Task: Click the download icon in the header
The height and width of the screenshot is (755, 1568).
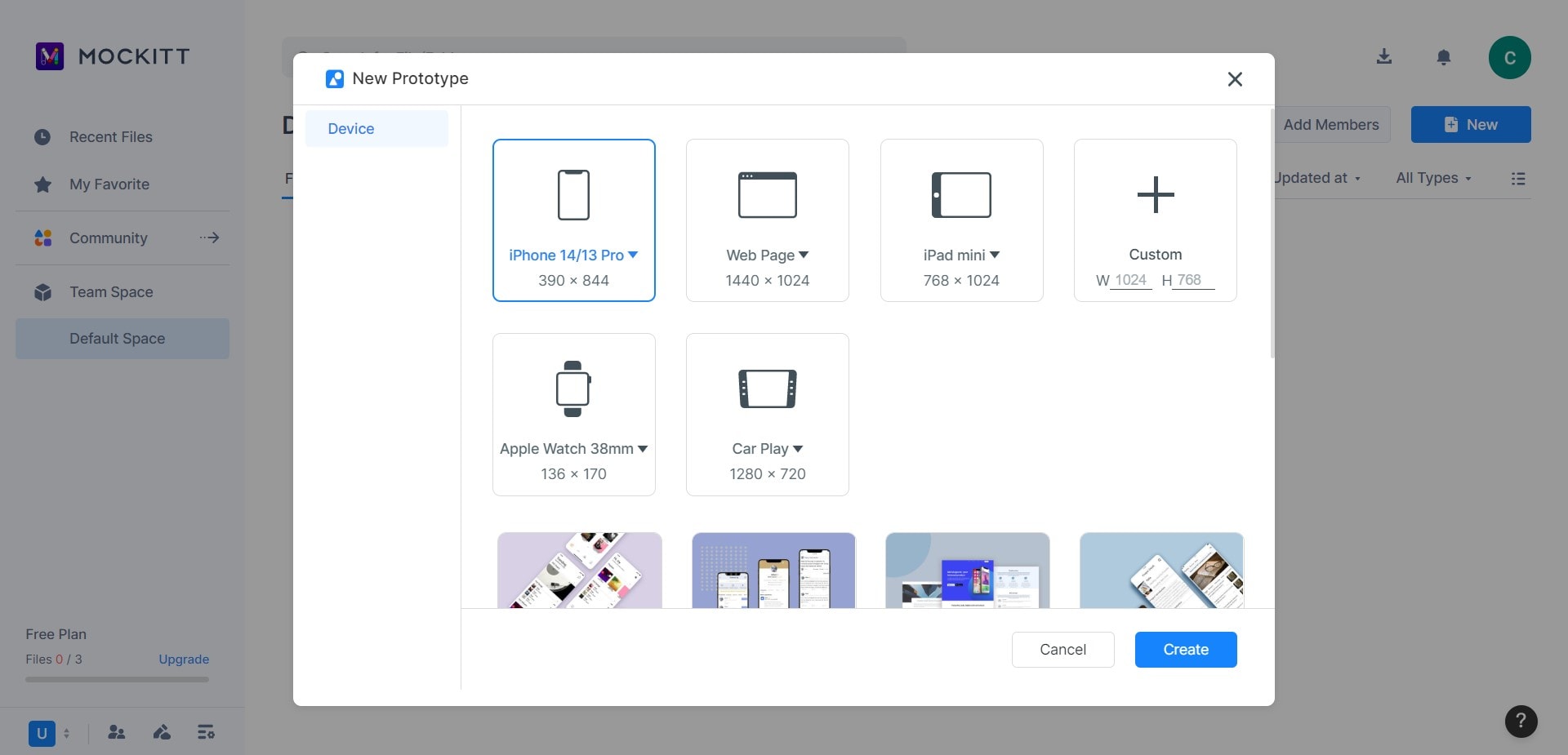Action: tap(1384, 56)
